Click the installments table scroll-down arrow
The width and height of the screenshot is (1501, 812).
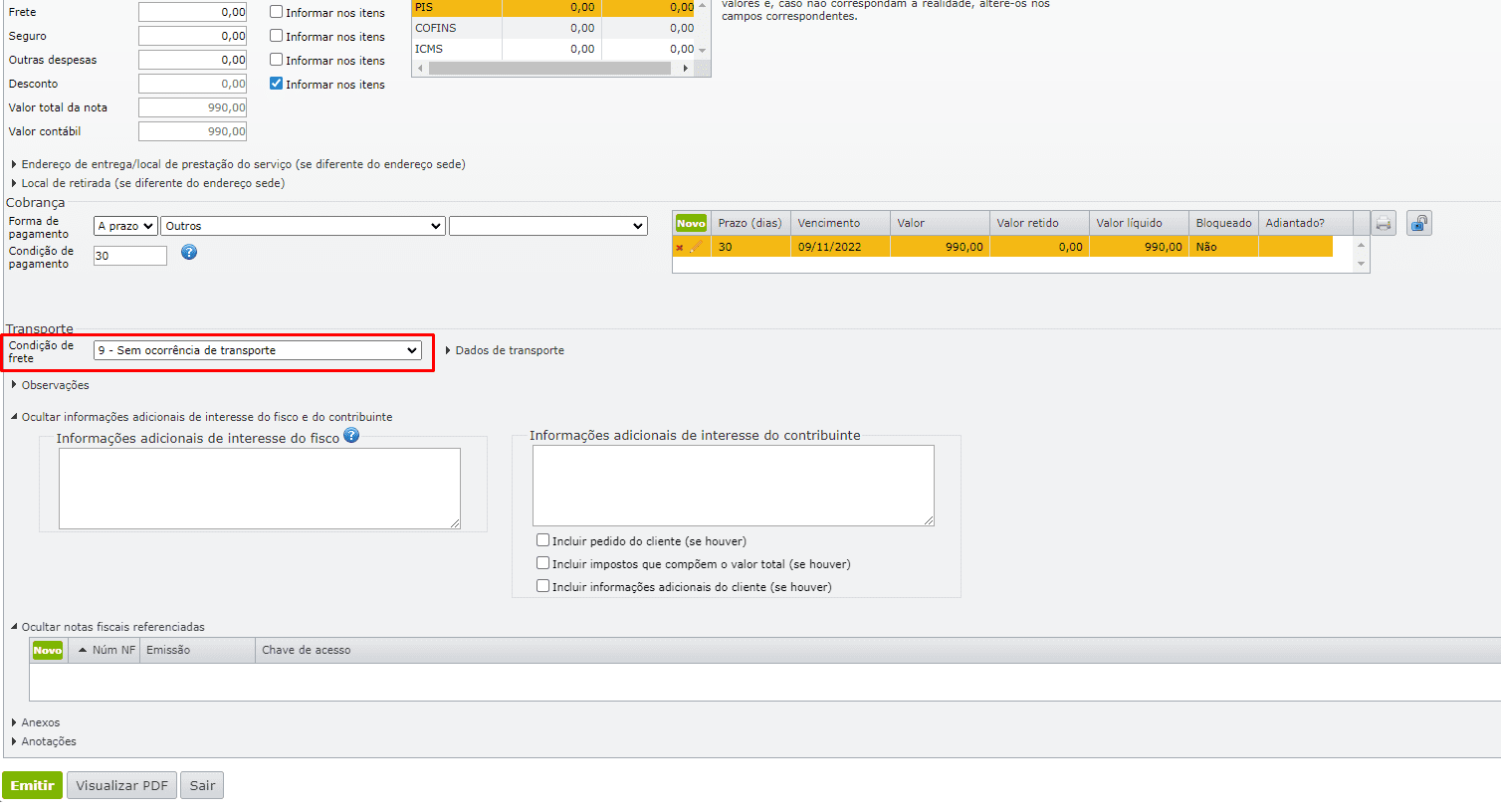click(x=1361, y=264)
